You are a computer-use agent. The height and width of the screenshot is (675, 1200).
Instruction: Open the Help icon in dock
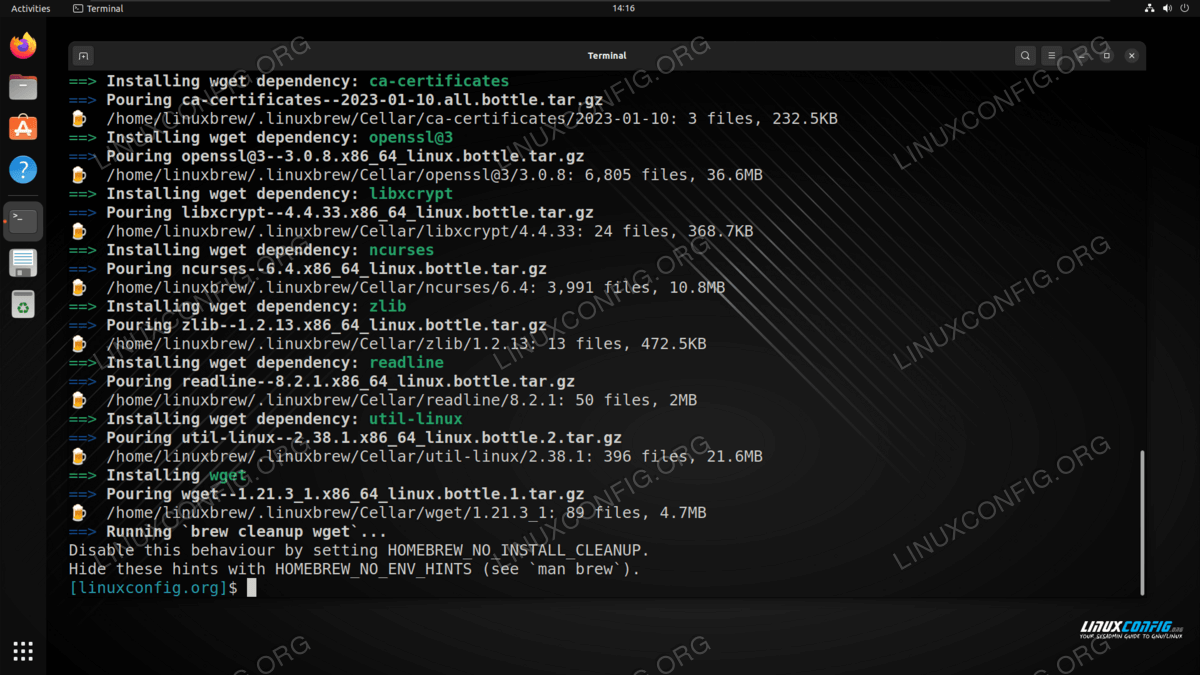point(23,169)
